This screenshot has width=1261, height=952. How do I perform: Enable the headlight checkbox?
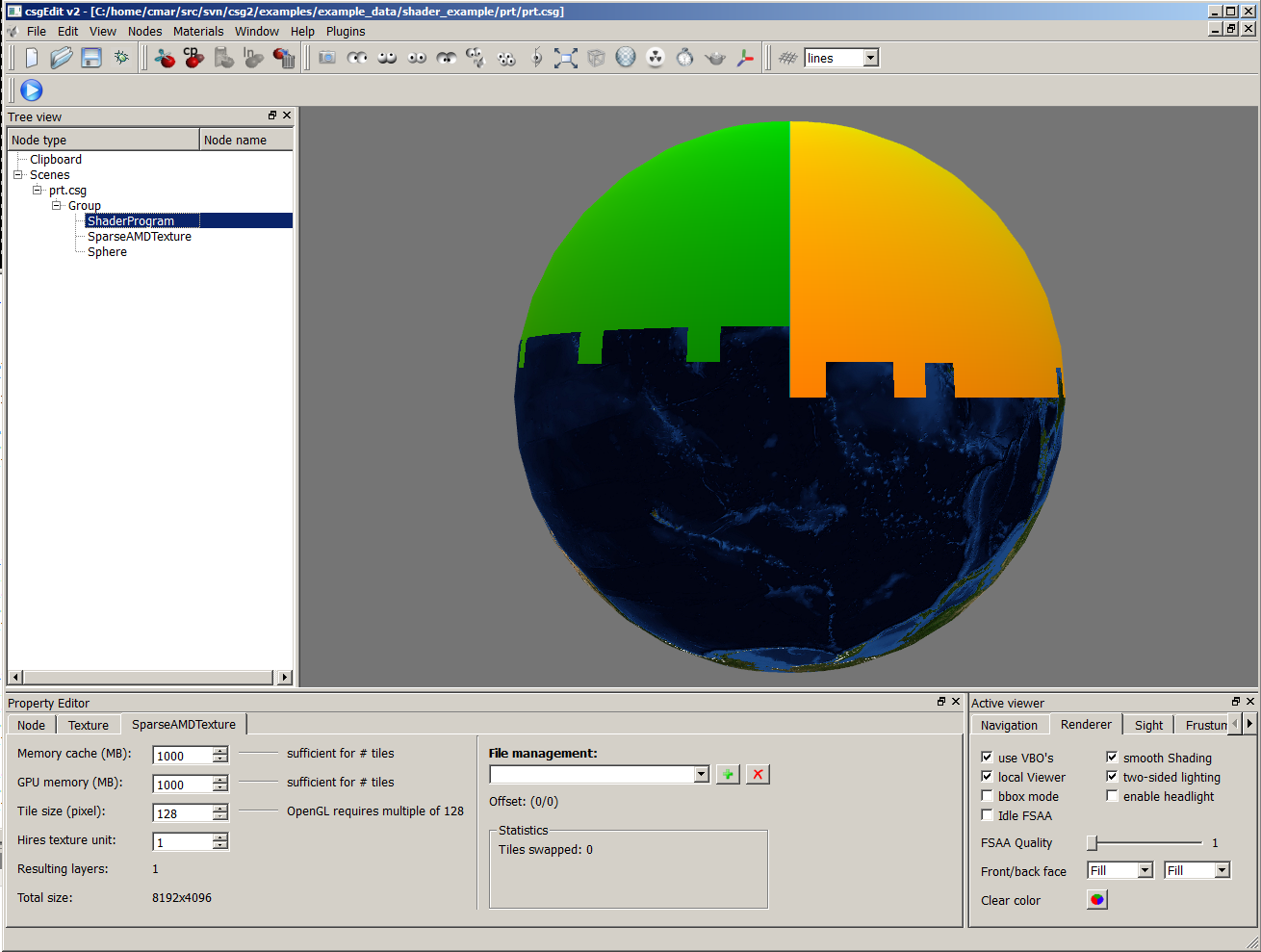click(x=1112, y=796)
